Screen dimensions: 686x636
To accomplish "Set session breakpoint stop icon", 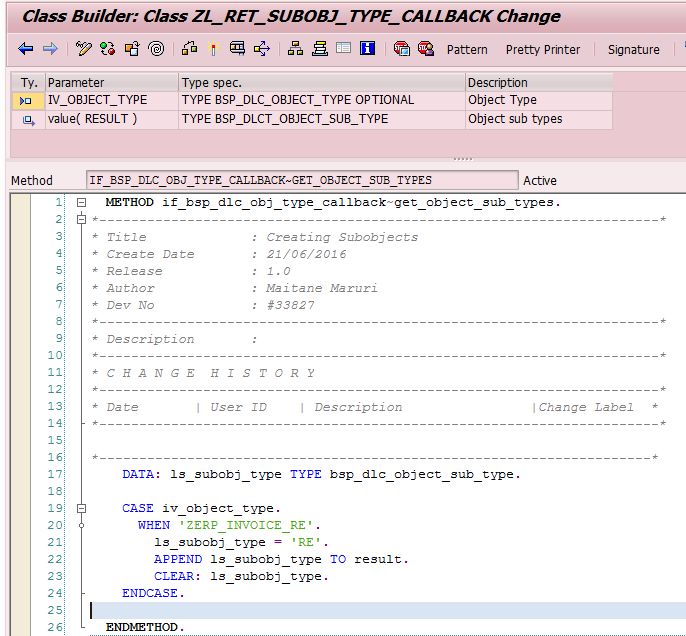I will (402, 49).
